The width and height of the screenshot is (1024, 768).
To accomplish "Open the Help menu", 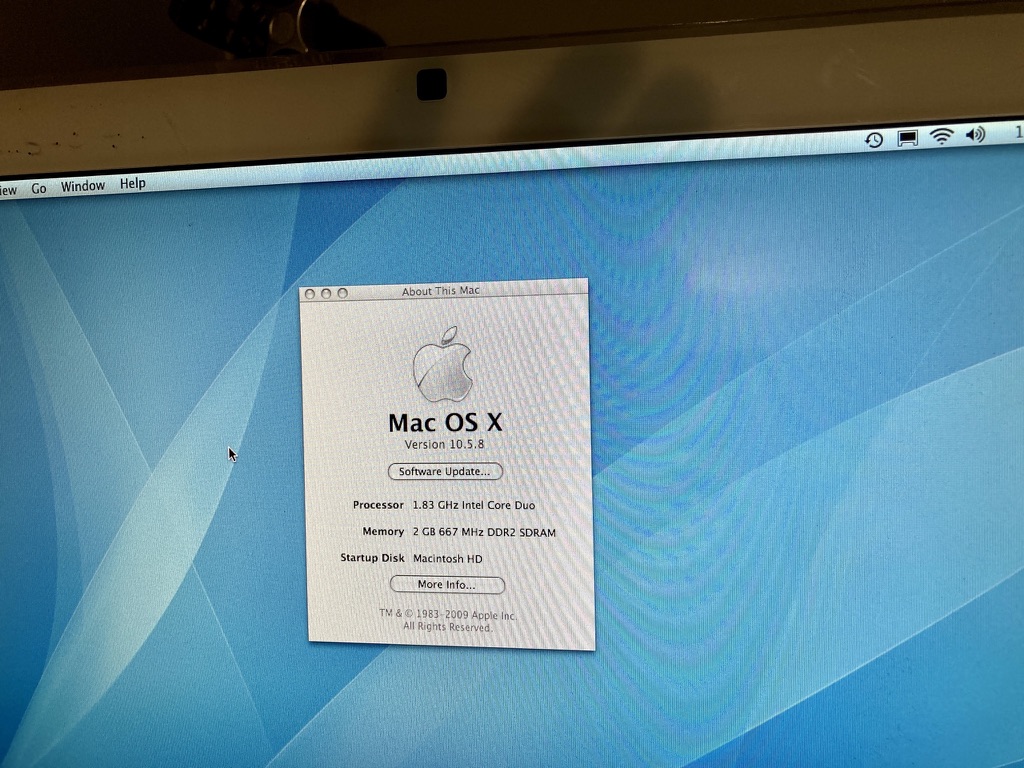I will click(133, 184).
